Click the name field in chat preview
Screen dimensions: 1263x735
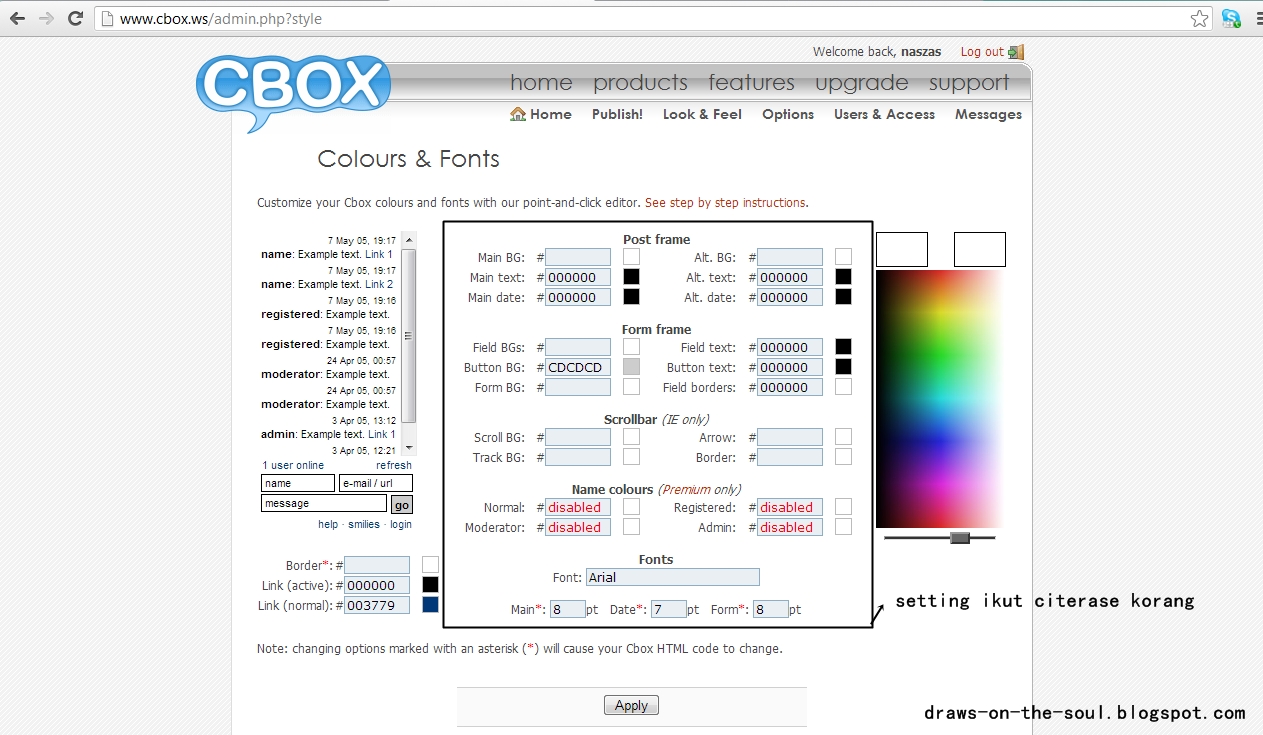298,483
